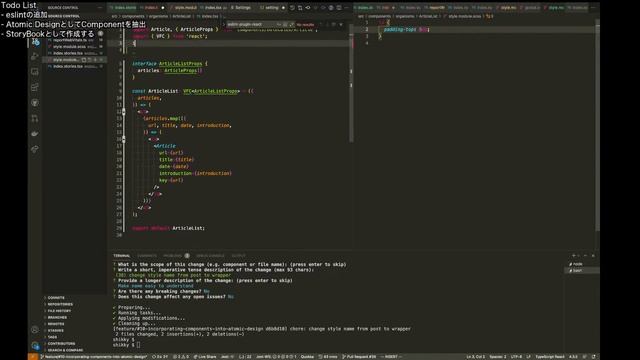Switch to the DEBUG CONSOLE panel tab
Screen dimensions: 640x360
coord(210,256)
